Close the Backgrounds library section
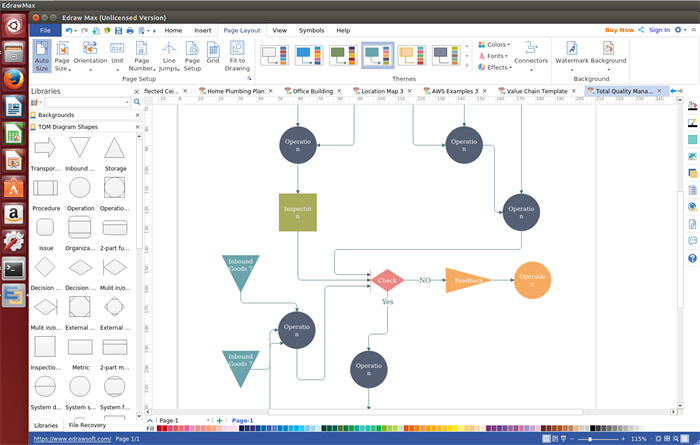The width and height of the screenshot is (700, 445). (x=138, y=115)
